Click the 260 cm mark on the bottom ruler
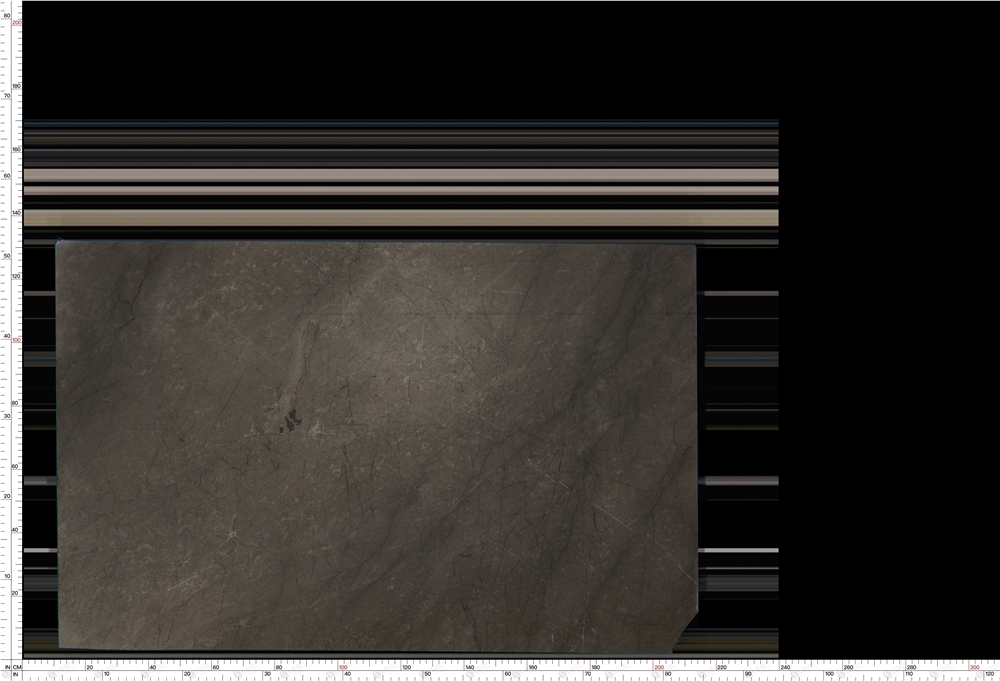 (848, 668)
